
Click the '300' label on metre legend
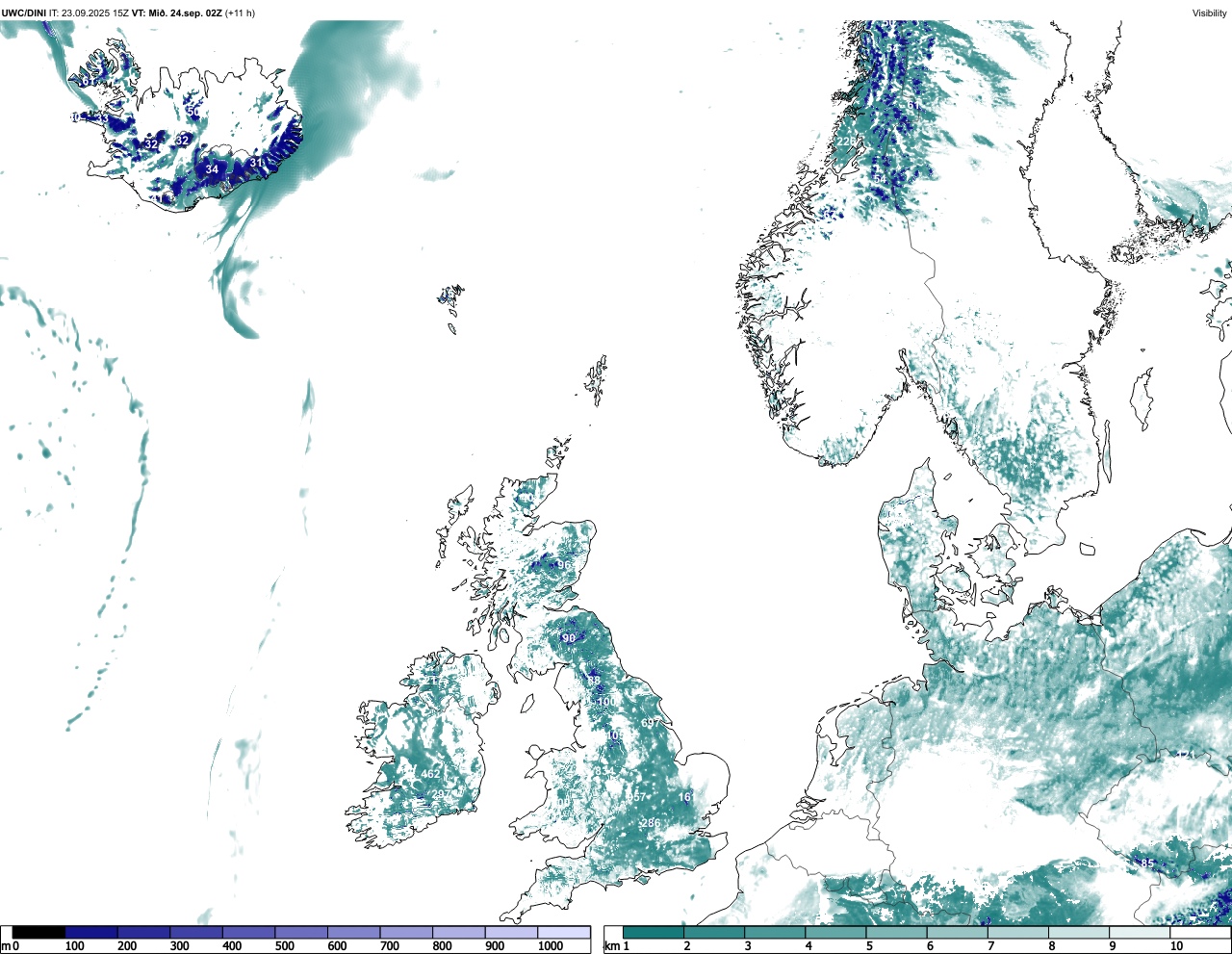[180, 946]
